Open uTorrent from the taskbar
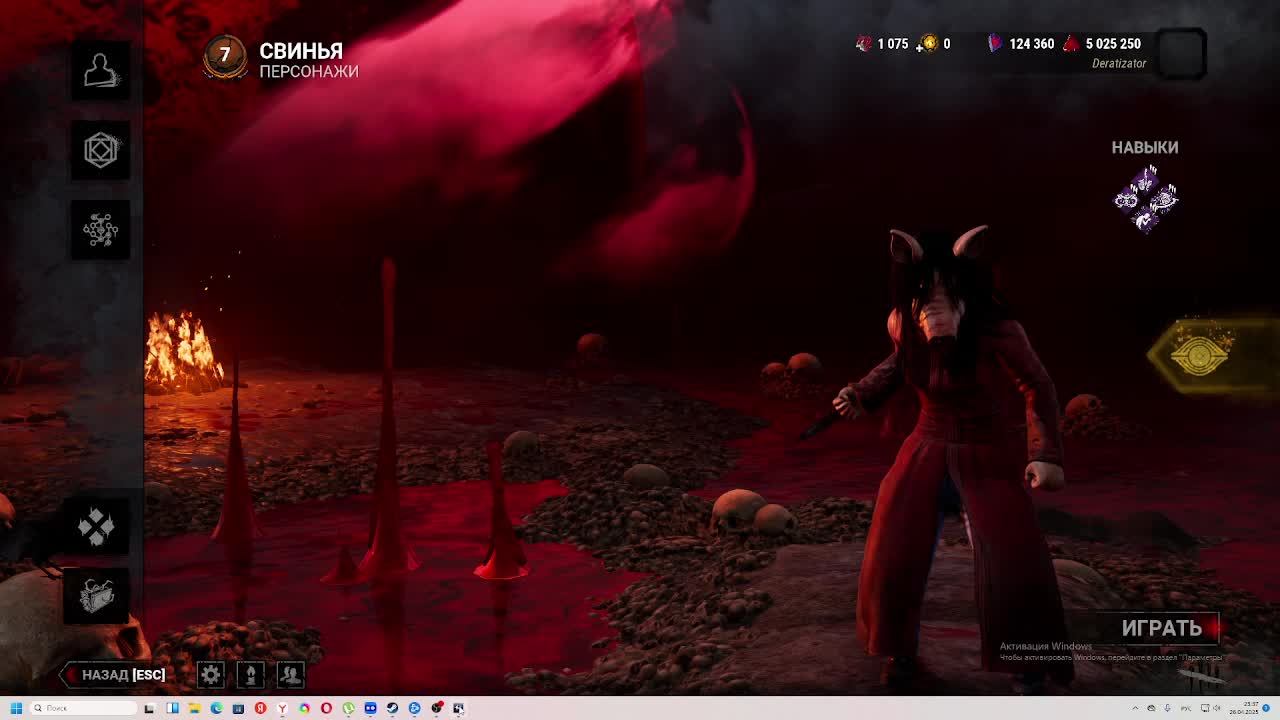 (x=348, y=708)
